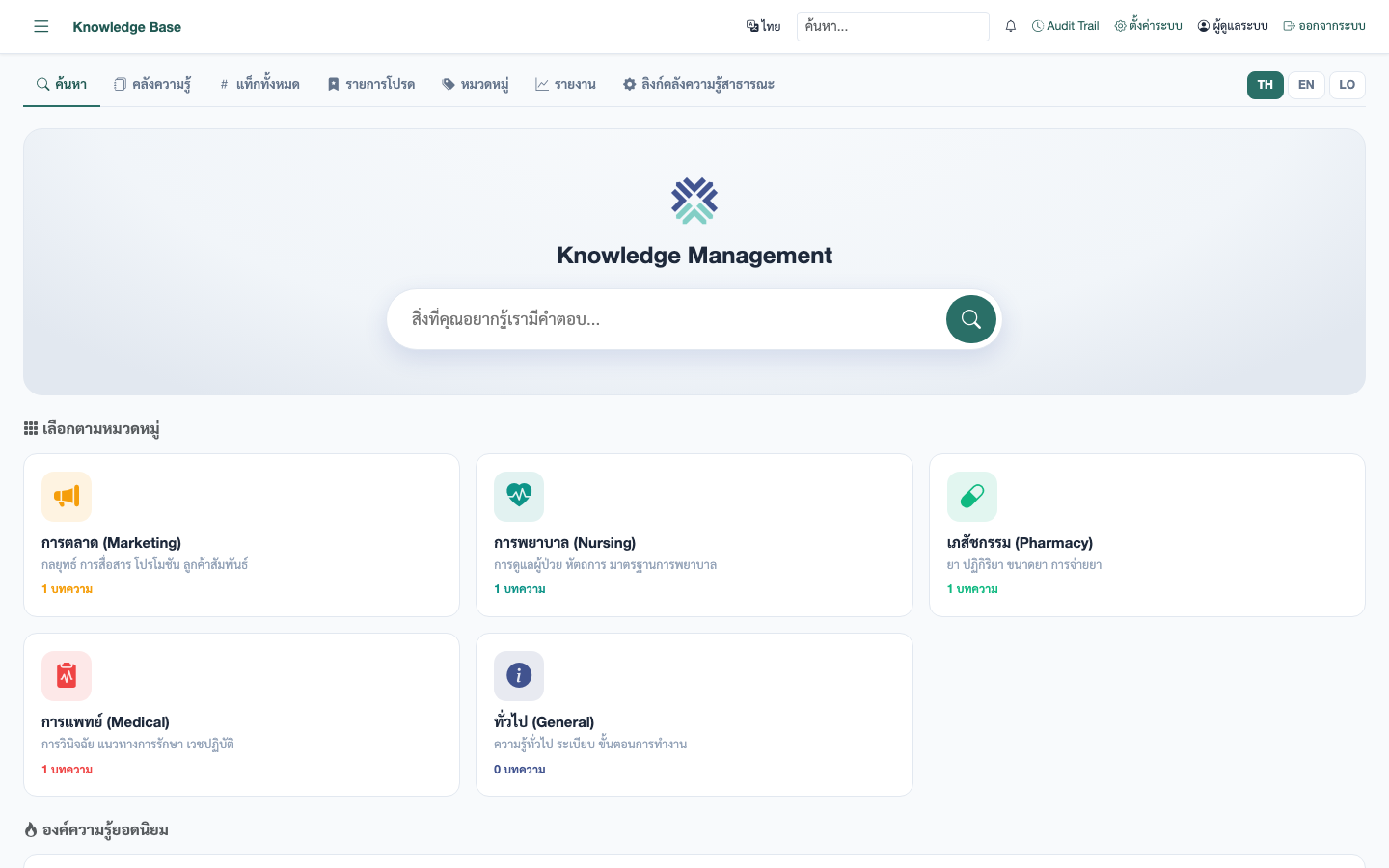The image size is (1389, 868).
Task: Open the เภสัชกรรม (Pharmacy) category title
Action: point(1020,543)
